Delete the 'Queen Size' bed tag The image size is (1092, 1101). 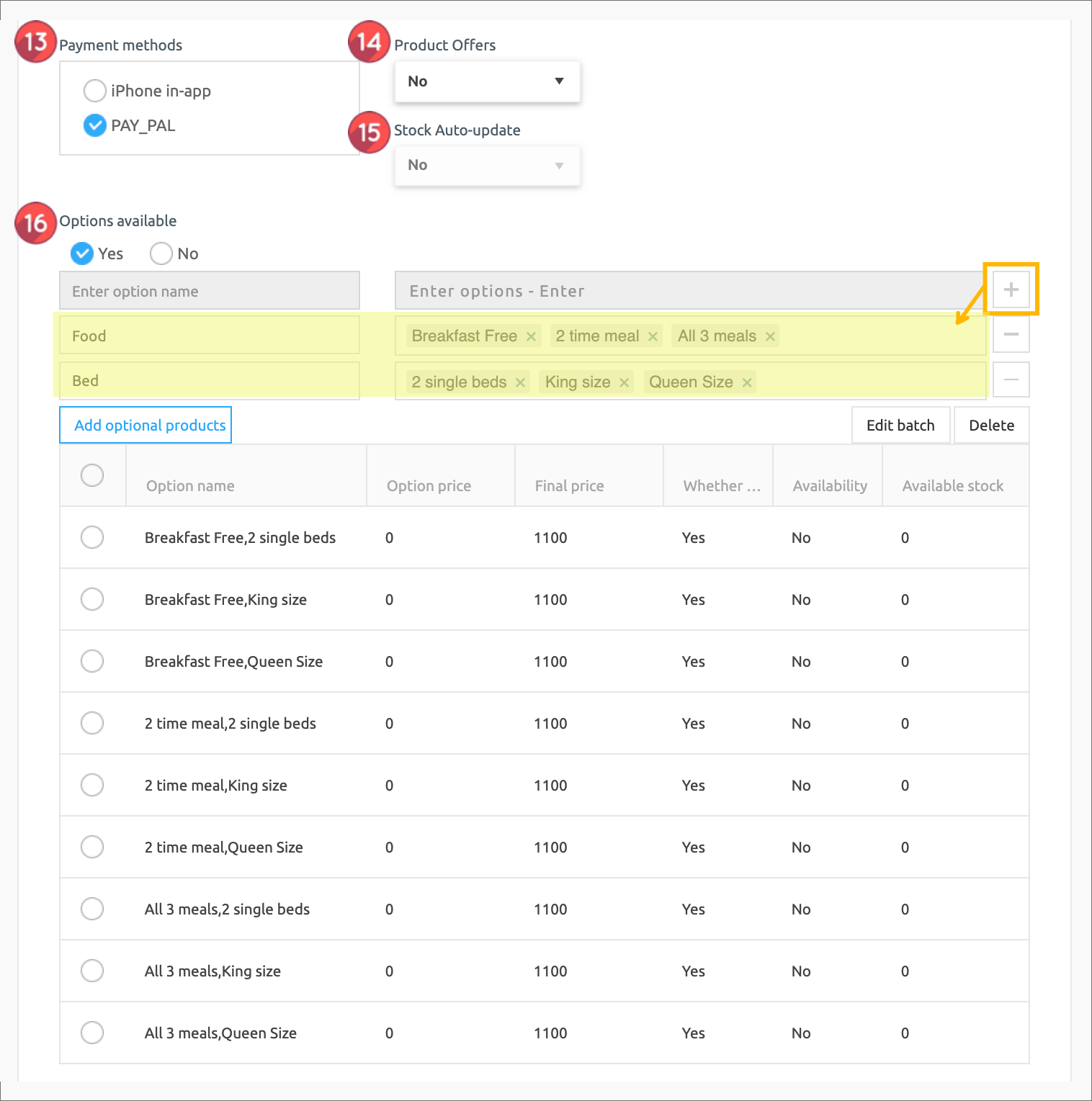(747, 382)
